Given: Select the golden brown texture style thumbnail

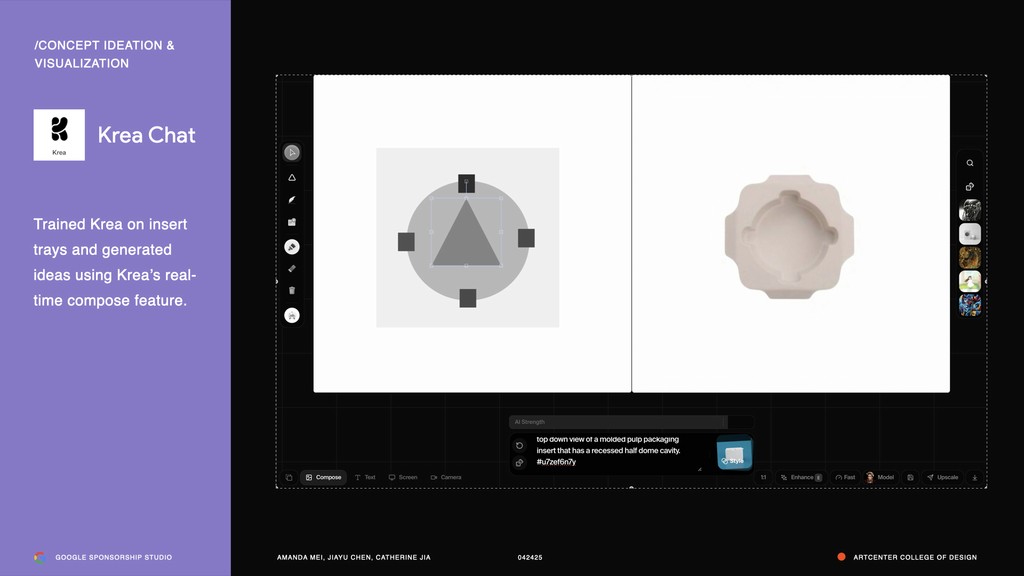Looking at the screenshot, I should (970, 257).
